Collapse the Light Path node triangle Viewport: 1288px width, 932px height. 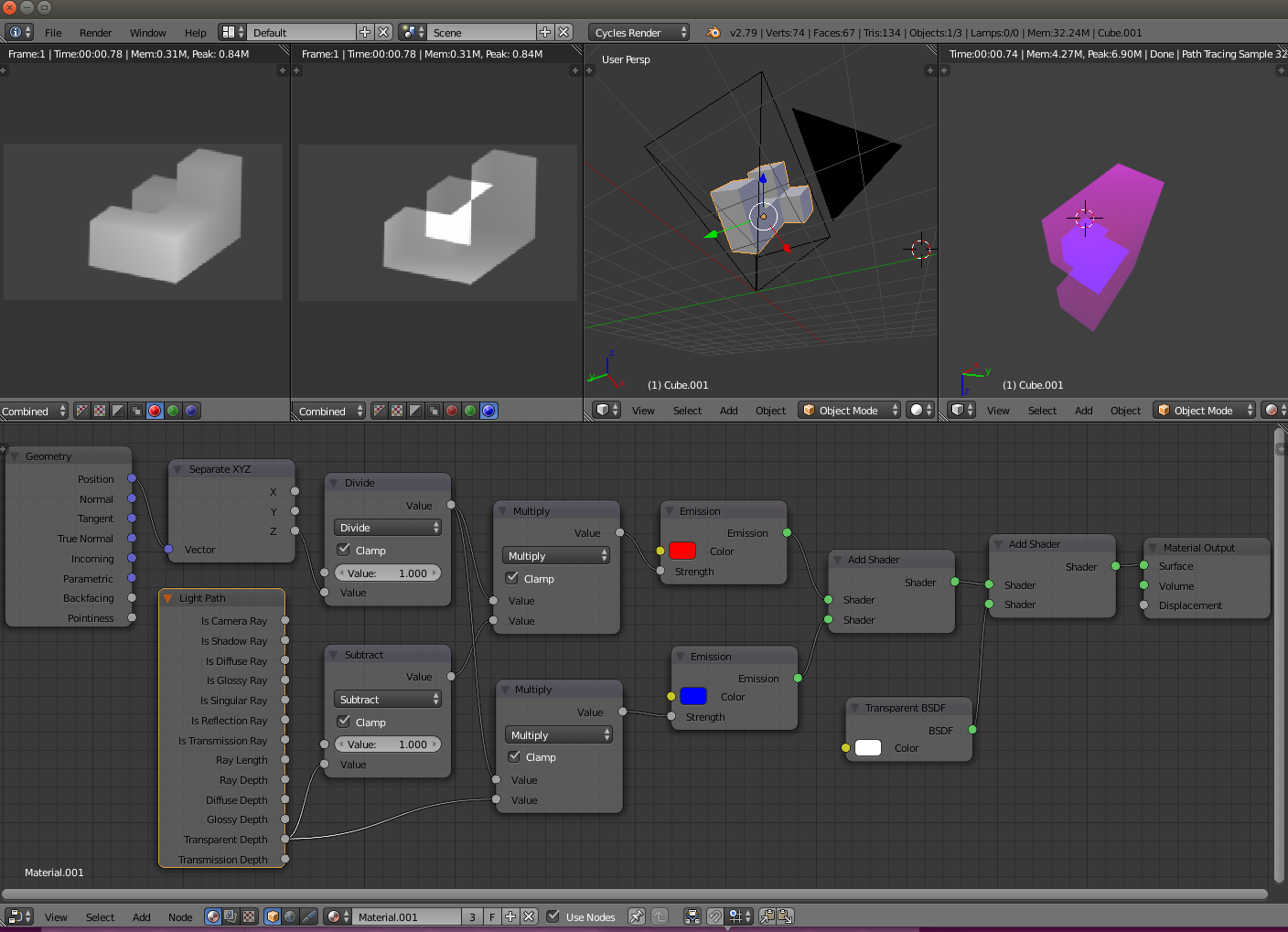[x=167, y=598]
